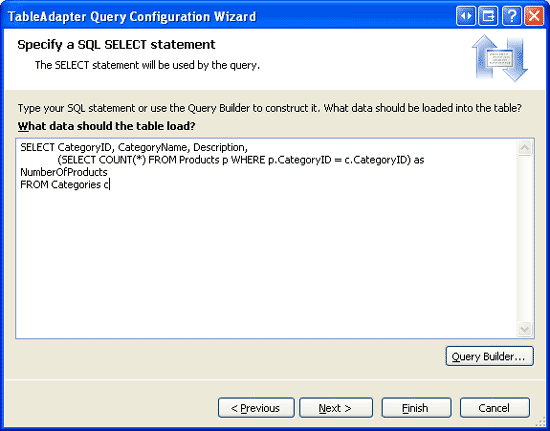Screen dimensions: 550x431
Task: Click on the word COUNT(*) in query
Action: click(x=122, y=160)
